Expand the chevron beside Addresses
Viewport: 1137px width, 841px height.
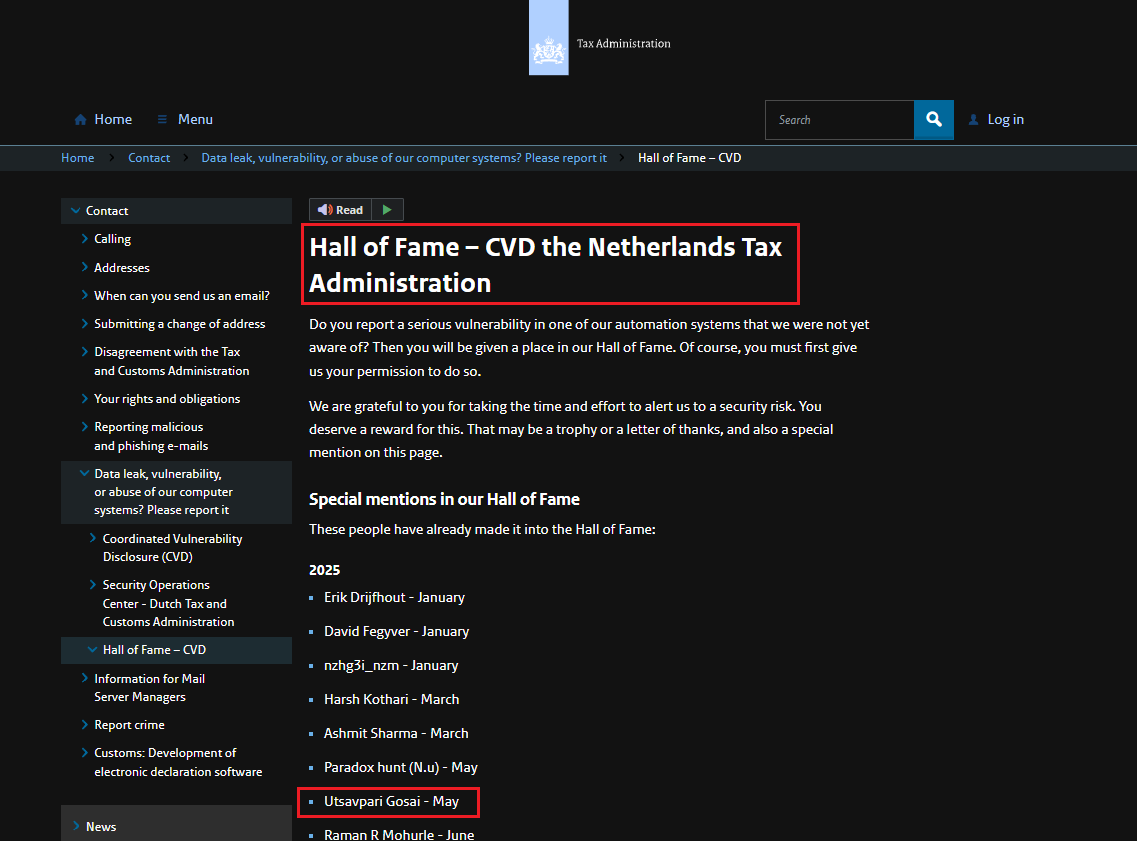[85, 267]
